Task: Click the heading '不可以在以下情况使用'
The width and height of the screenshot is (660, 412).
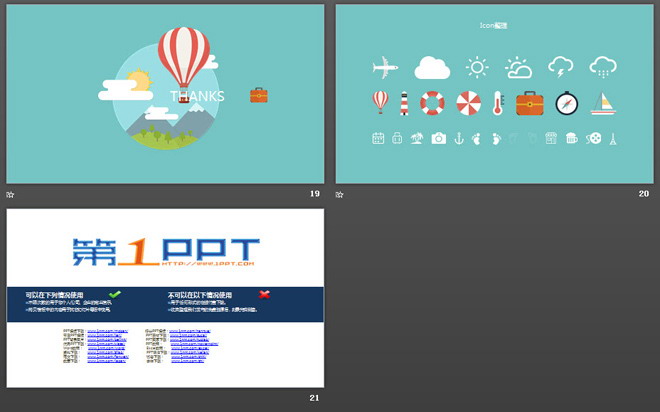Action: click(x=200, y=295)
